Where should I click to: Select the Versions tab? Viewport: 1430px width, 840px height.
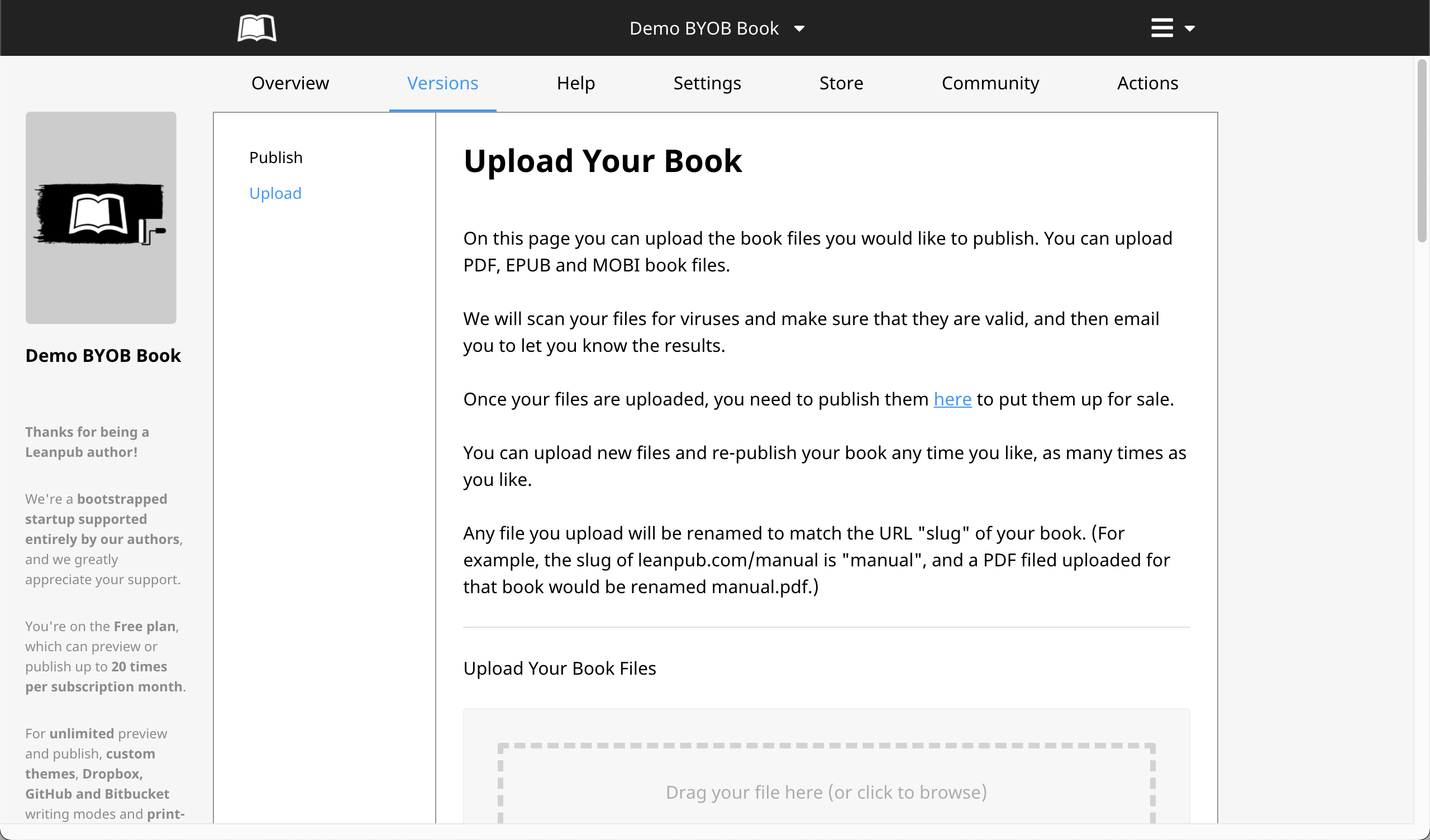click(442, 83)
